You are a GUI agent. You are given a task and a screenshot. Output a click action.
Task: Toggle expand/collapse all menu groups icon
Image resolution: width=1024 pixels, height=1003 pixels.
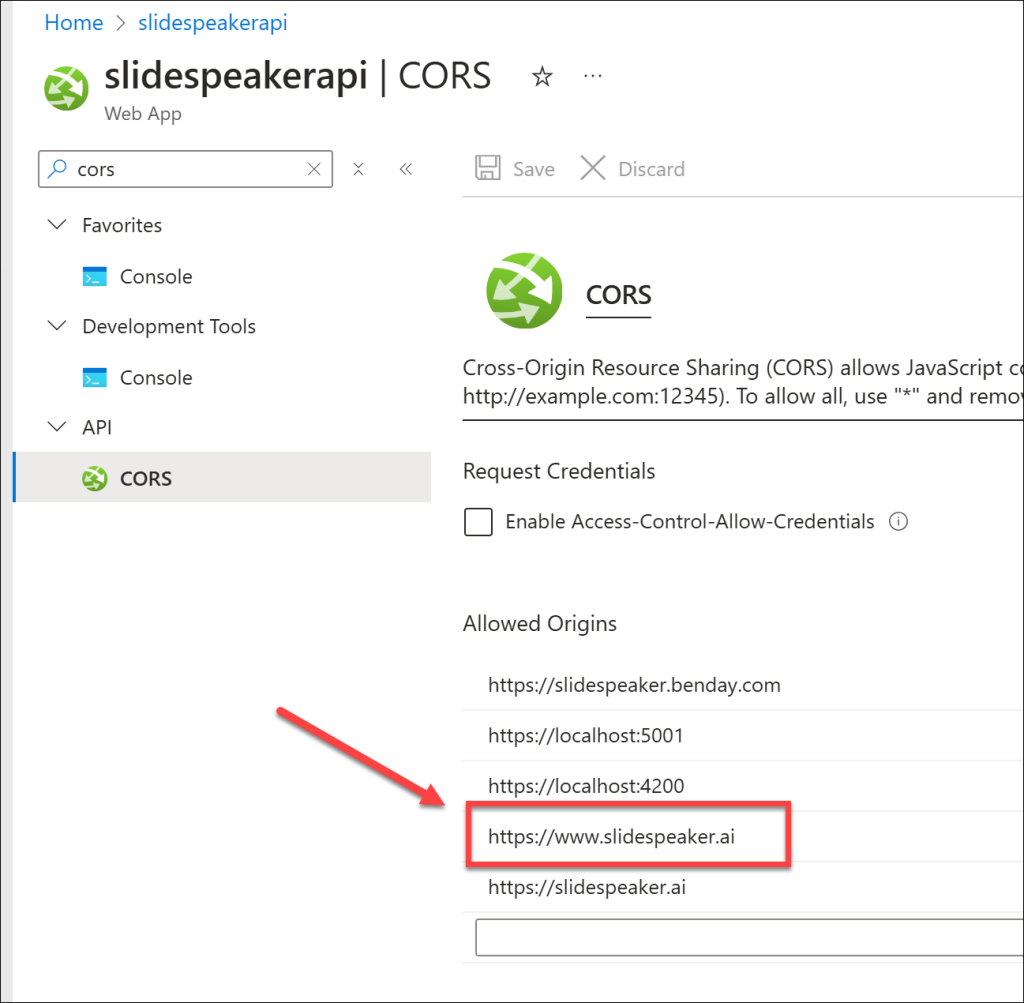tap(358, 169)
